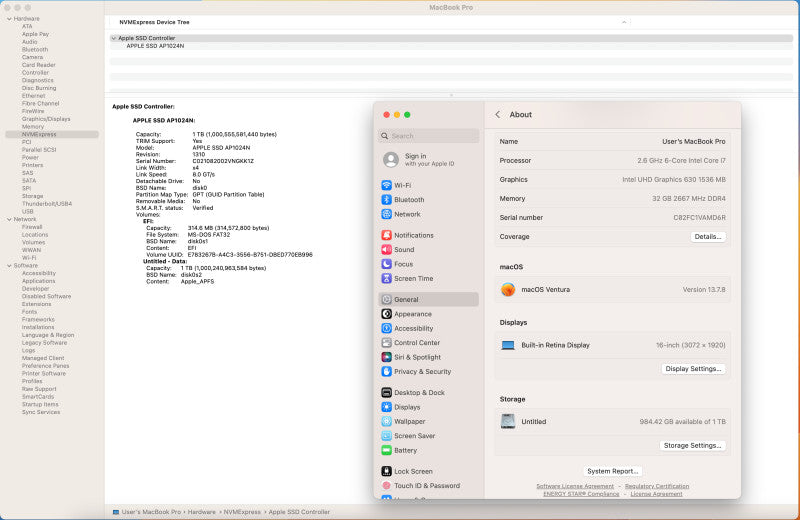The width and height of the screenshot is (800, 520).
Task: Select APPLE SSD AP1024N device row
Action: [451, 46]
